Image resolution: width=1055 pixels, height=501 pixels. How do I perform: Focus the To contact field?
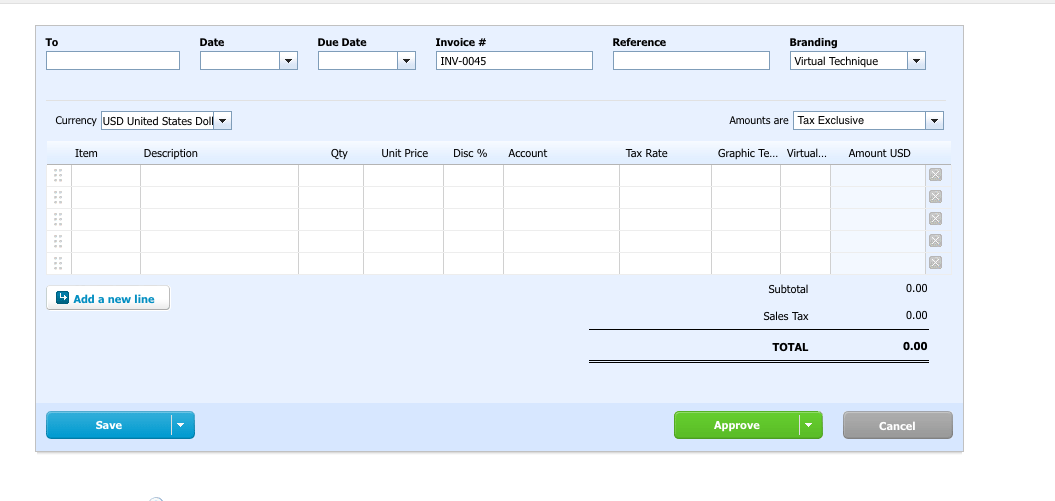point(113,61)
